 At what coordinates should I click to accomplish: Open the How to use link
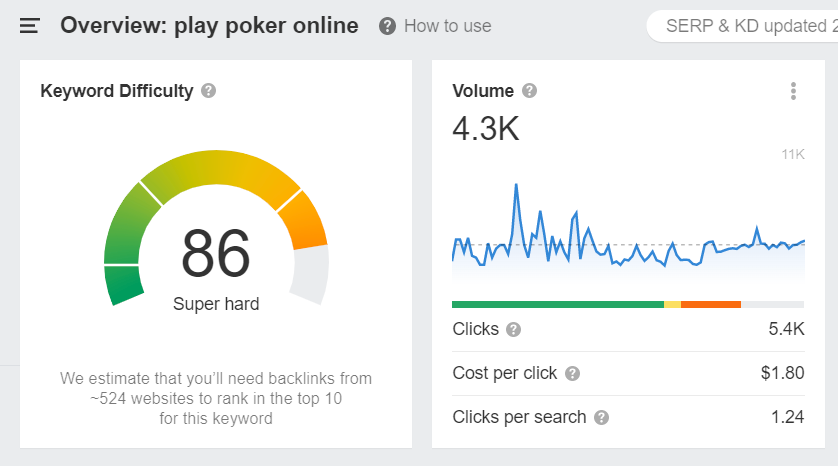pyautogui.click(x=447, y=26)
